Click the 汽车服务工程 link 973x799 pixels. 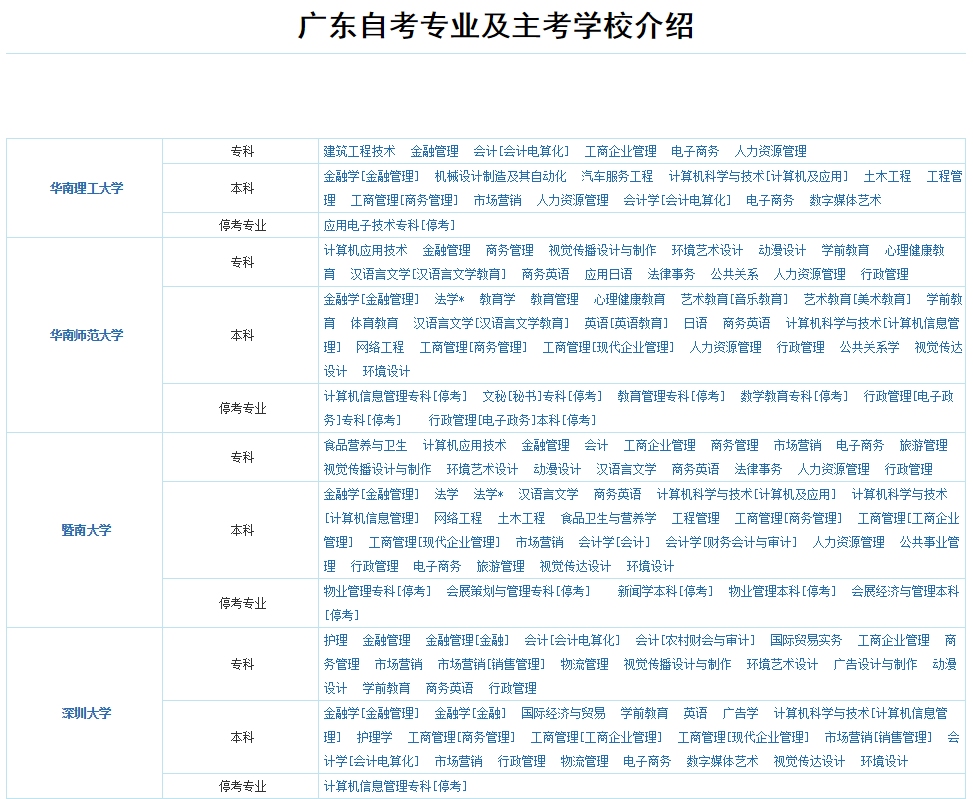tap(617, 176)
